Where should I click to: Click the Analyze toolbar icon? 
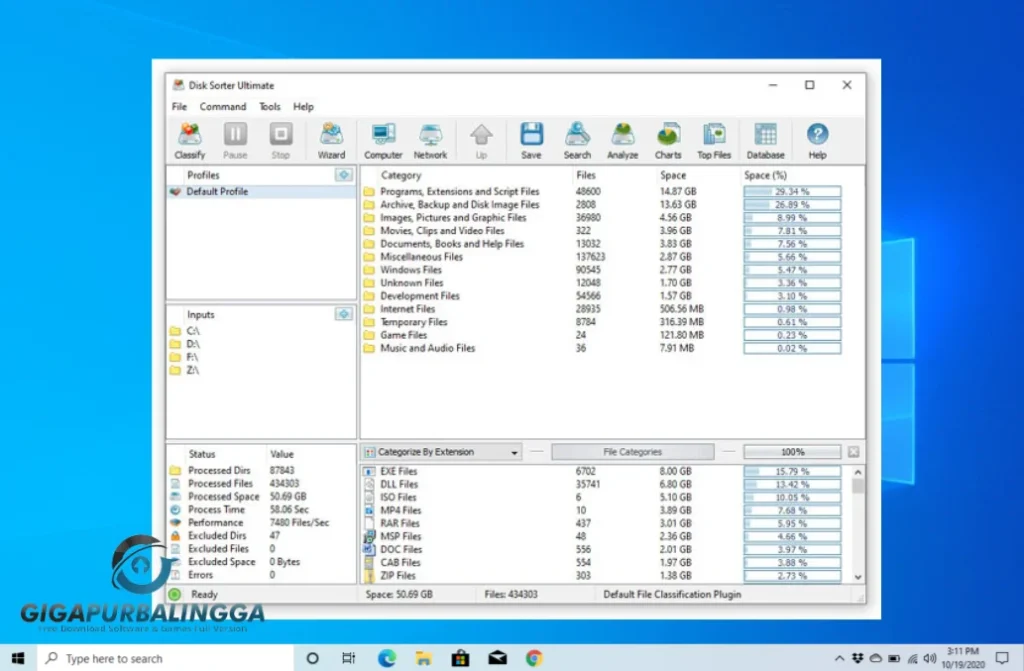coord(622,140)
